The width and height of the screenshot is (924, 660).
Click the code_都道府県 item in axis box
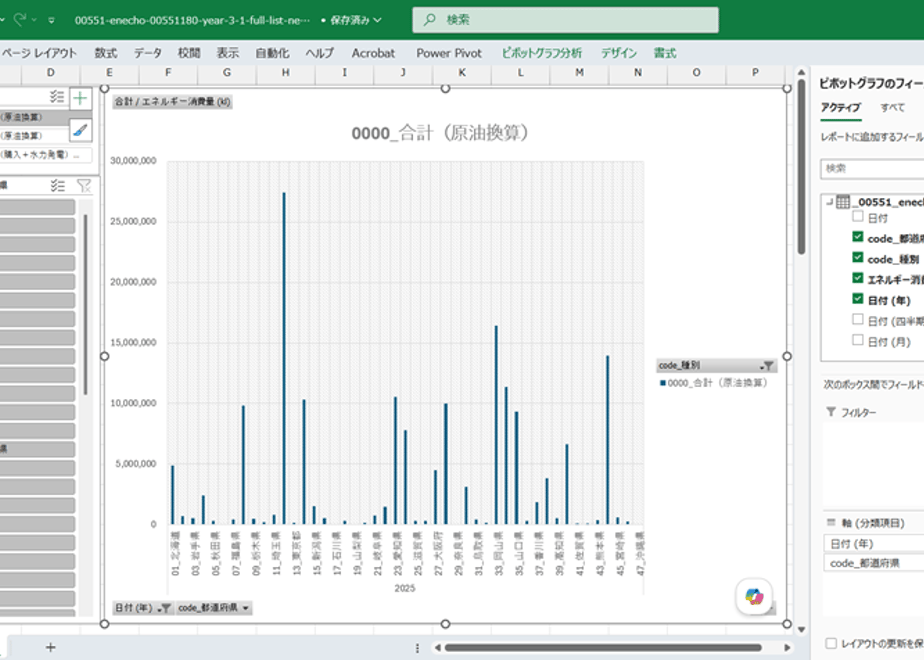tap(873, 563)
